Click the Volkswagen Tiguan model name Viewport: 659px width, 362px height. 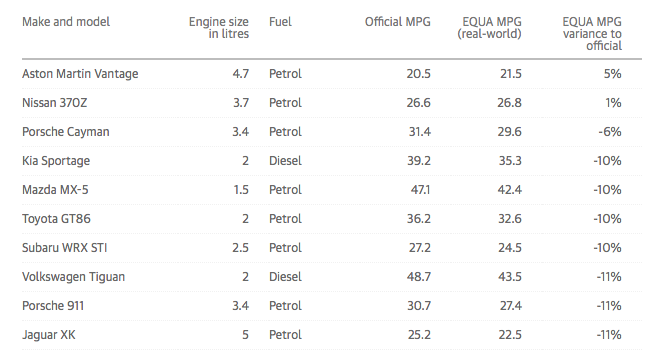[x=74, y=277]
